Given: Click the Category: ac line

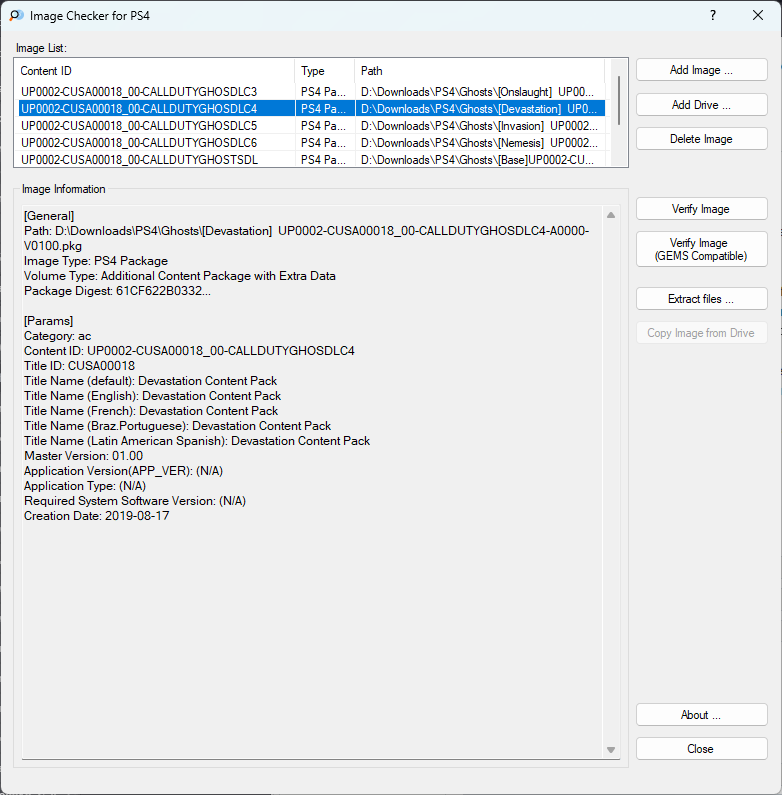Looking at the screenshot, I should point(57,336).
